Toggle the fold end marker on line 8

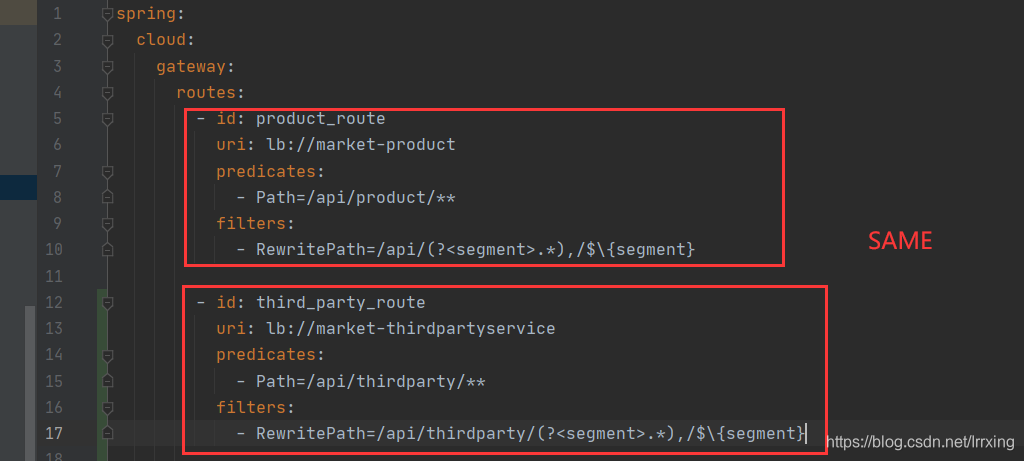[x=108, y=197]
